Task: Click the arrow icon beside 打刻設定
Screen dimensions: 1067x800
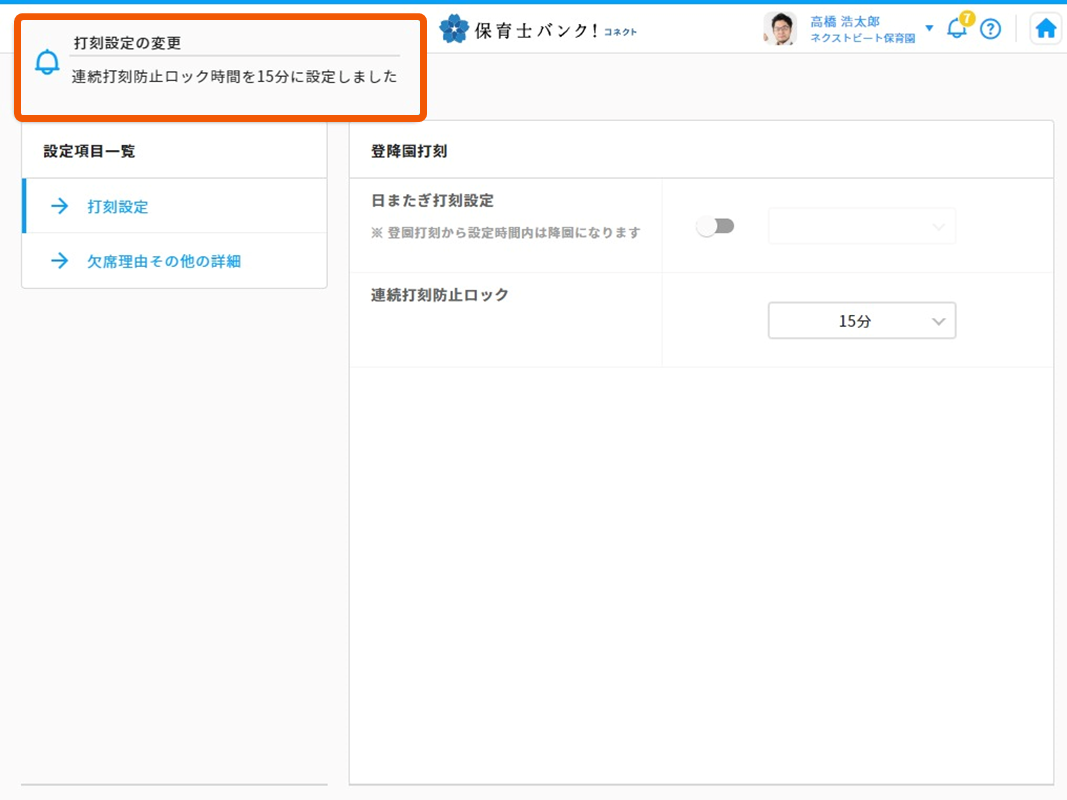Action: [60, 207]
